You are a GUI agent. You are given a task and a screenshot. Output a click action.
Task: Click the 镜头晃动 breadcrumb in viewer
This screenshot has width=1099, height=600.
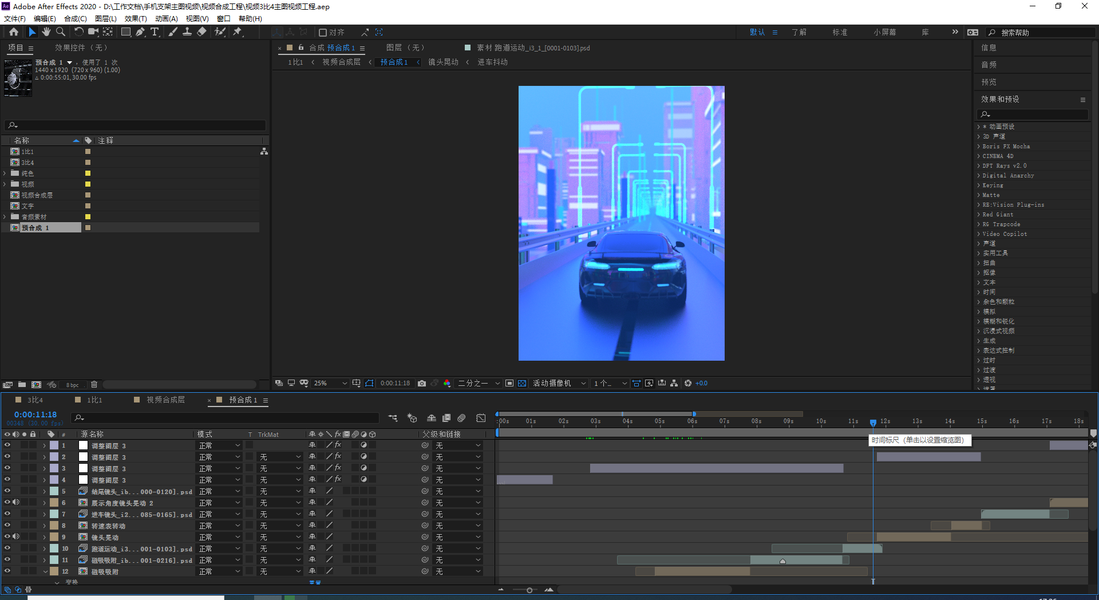click(443, 62)
